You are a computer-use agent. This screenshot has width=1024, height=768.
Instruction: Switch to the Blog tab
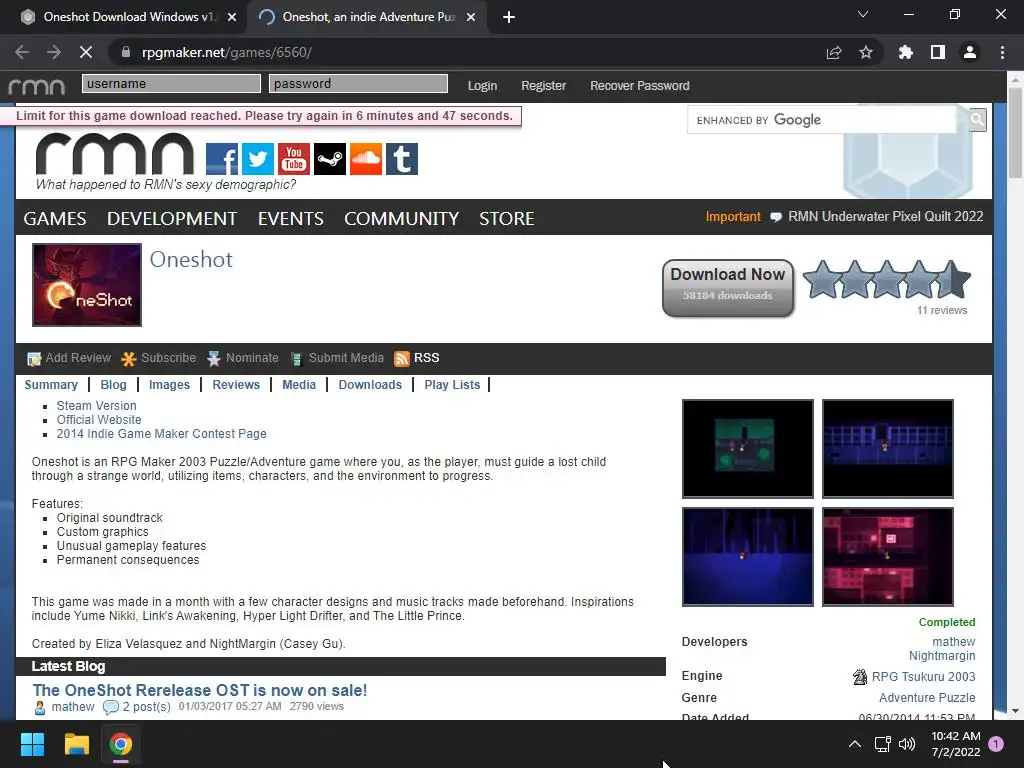point(114,385)
